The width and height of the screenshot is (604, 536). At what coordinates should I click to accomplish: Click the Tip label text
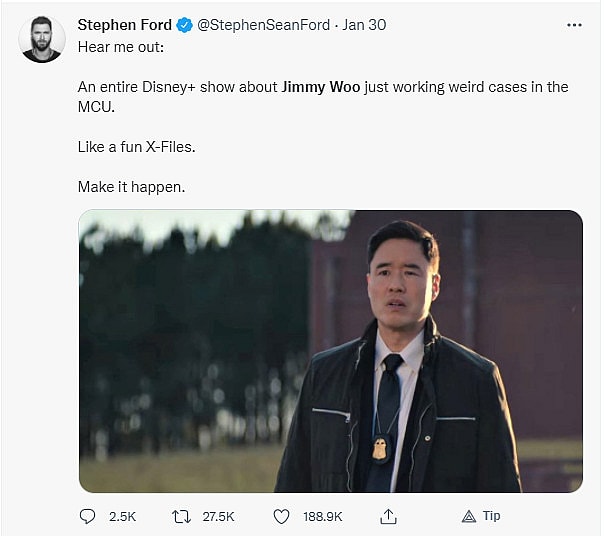(491, 516)
